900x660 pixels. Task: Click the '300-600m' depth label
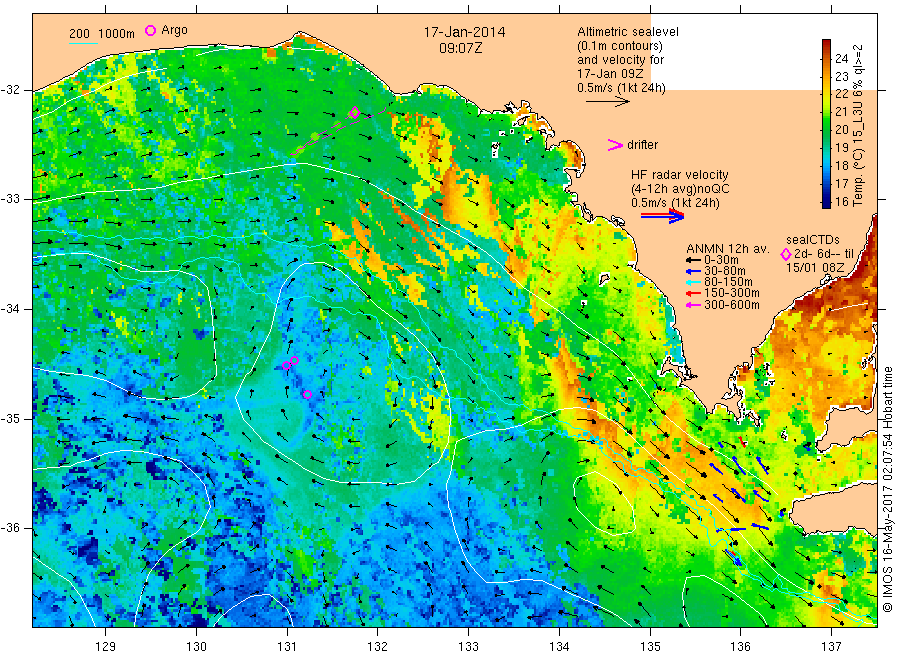tap(731, 305)
